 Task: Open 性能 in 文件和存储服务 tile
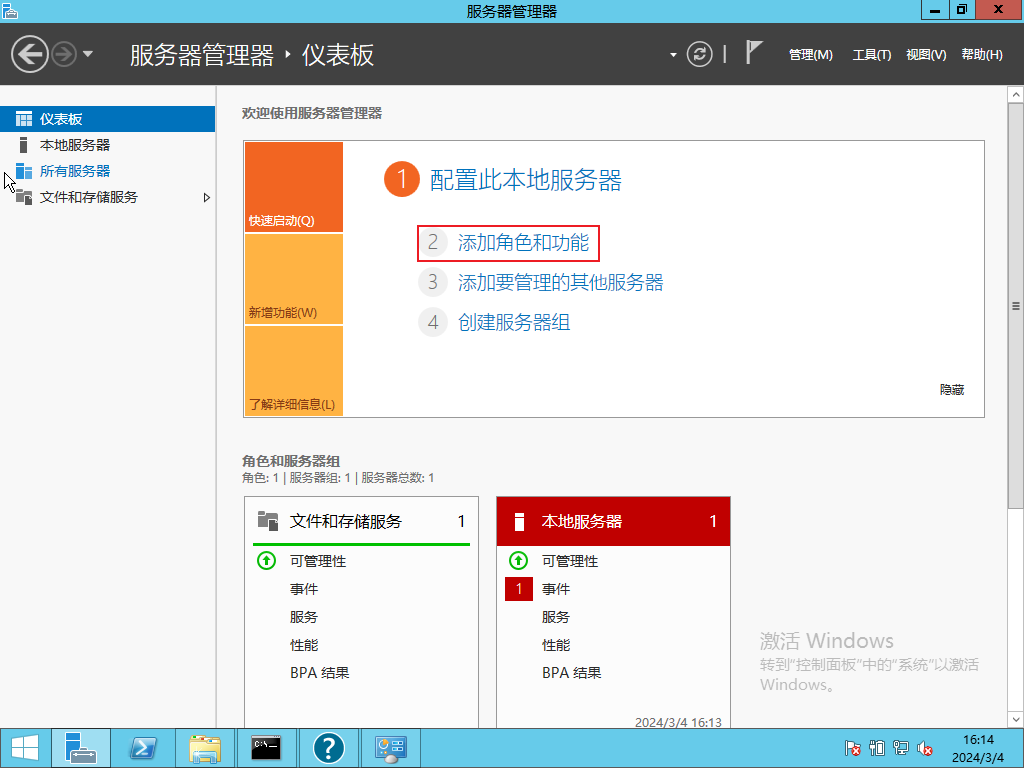[x=304, y=645]
